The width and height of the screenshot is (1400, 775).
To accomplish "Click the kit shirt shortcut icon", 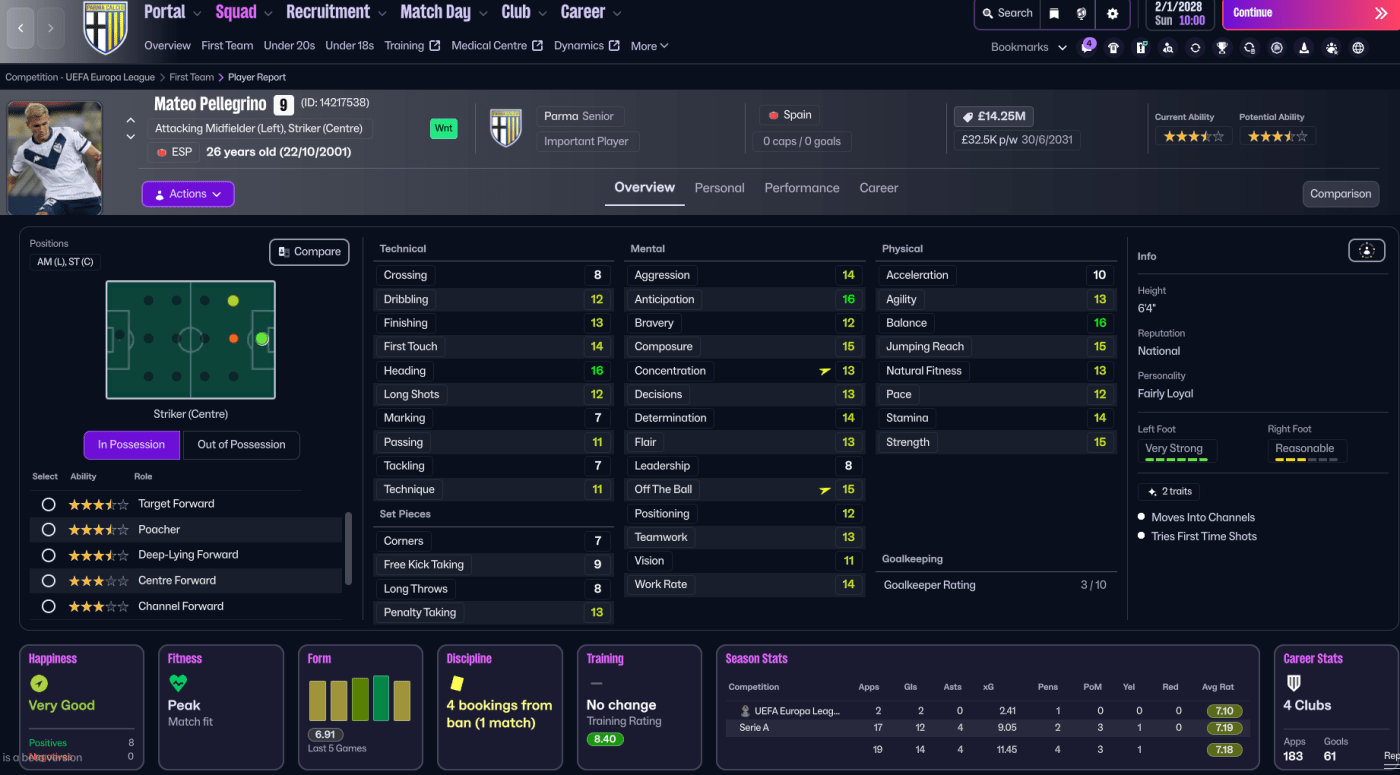I will pos(1113,48).
